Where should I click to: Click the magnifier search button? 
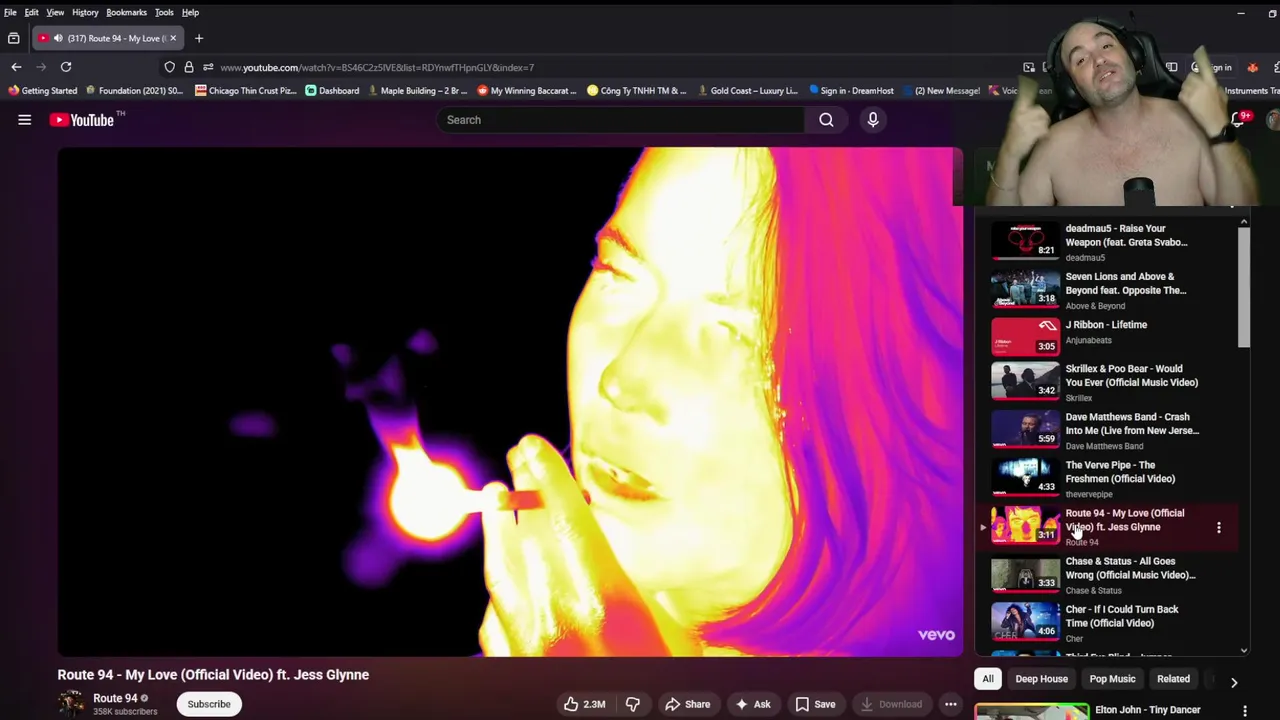(826, 120)
